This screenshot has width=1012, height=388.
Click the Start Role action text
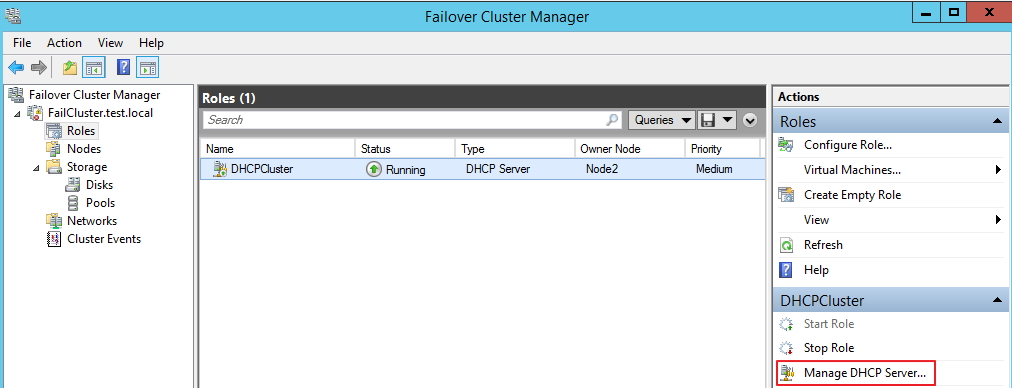click(829, 324)
